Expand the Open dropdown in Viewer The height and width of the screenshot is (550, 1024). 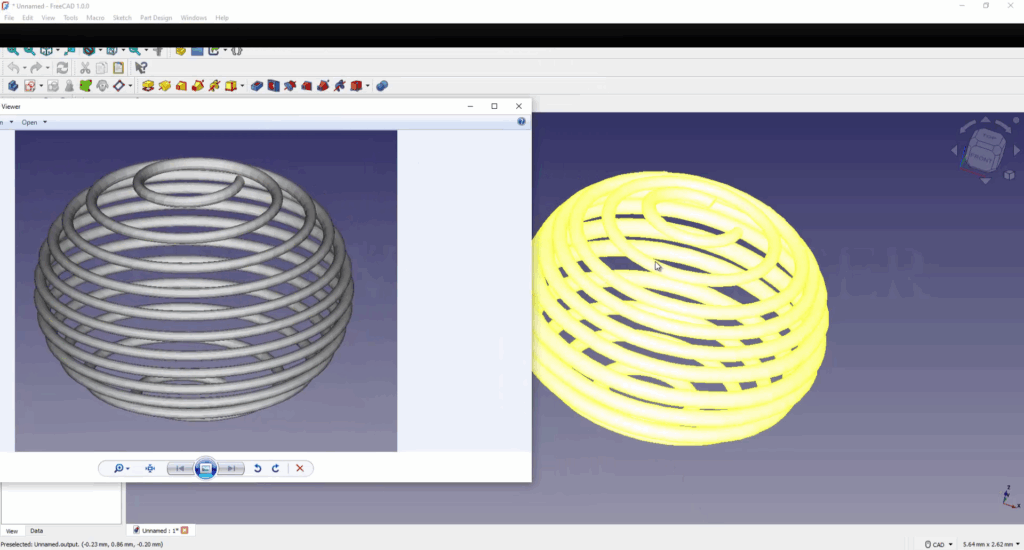point(34,122)
